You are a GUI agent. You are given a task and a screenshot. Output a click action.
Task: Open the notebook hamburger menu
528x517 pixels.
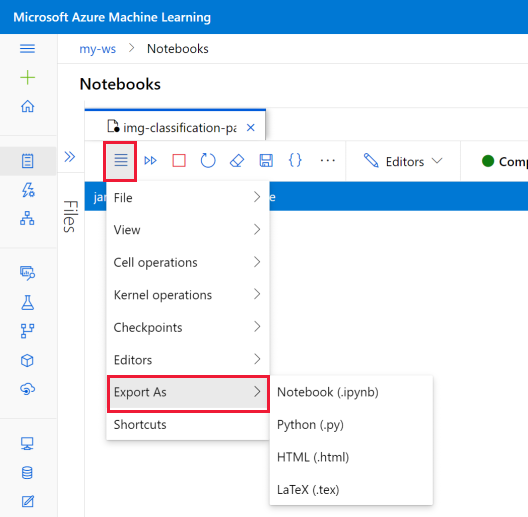click(121, 161)
